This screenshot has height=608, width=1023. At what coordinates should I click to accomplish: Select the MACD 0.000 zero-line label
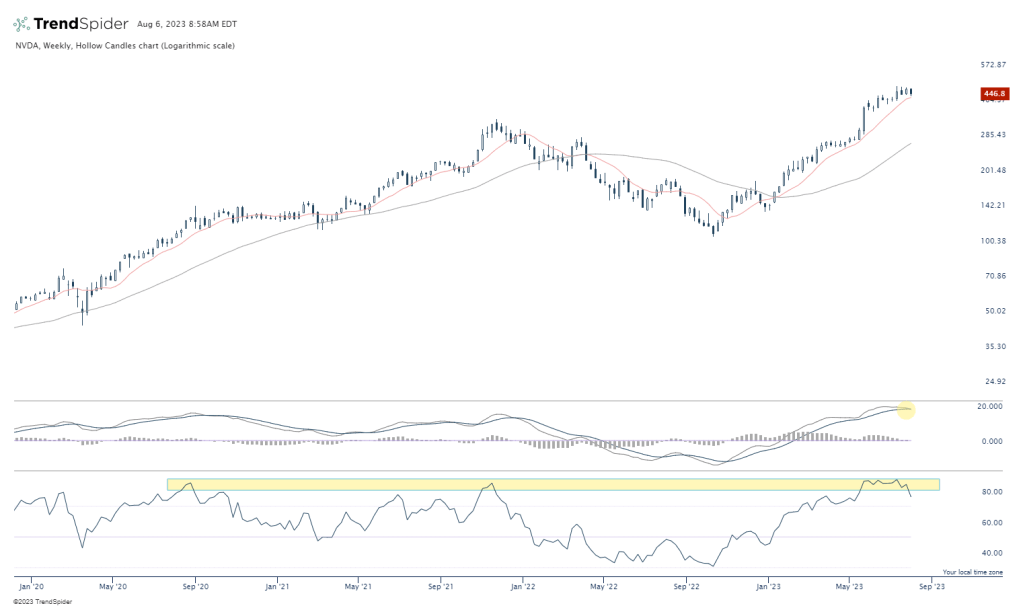coord(990,441)
